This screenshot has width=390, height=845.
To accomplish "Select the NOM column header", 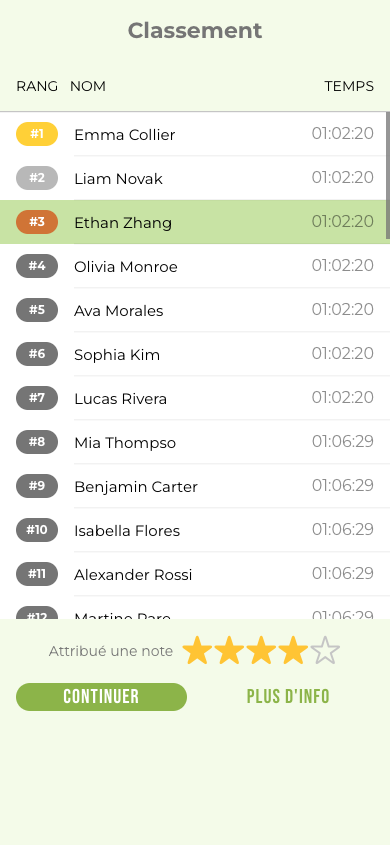I will [x=88, y=86].
